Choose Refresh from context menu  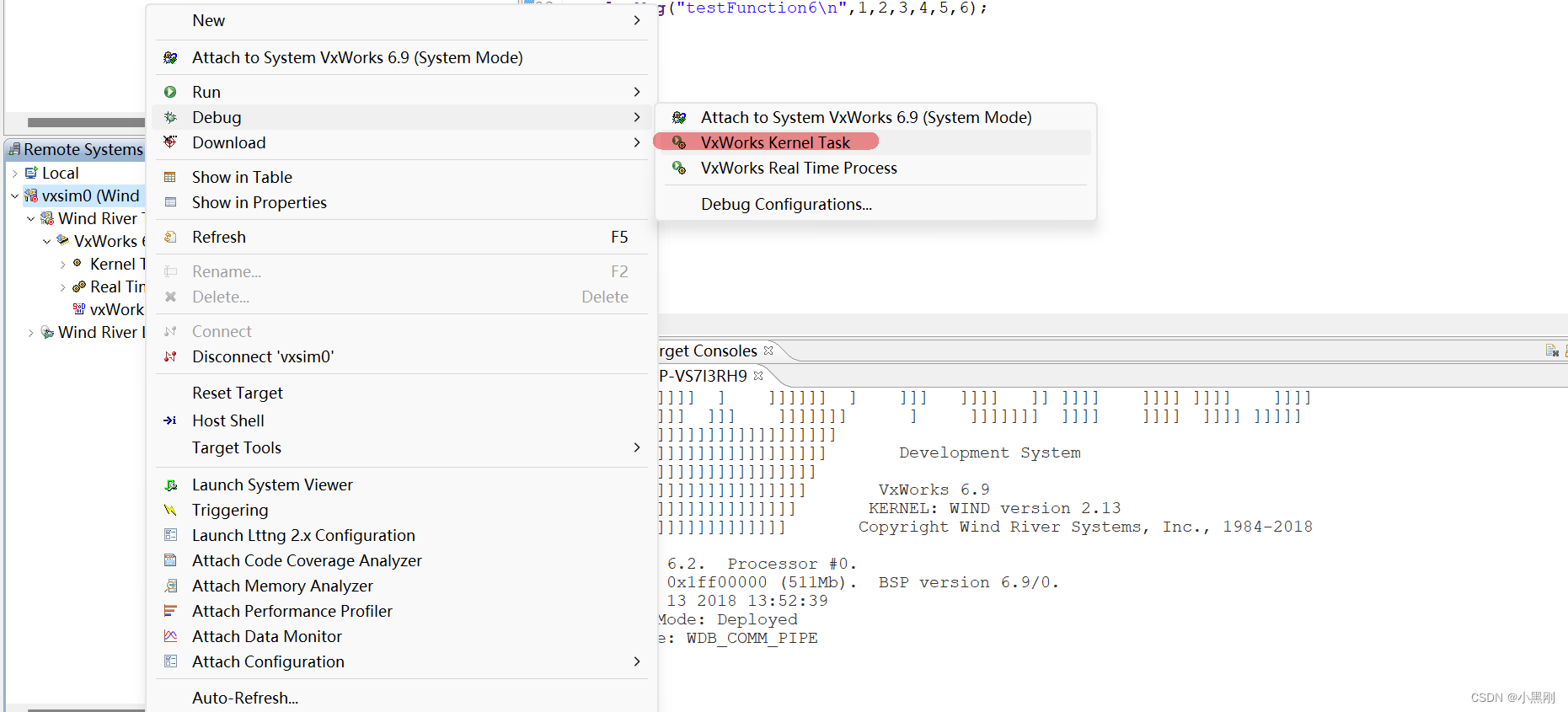pos(402,237)
